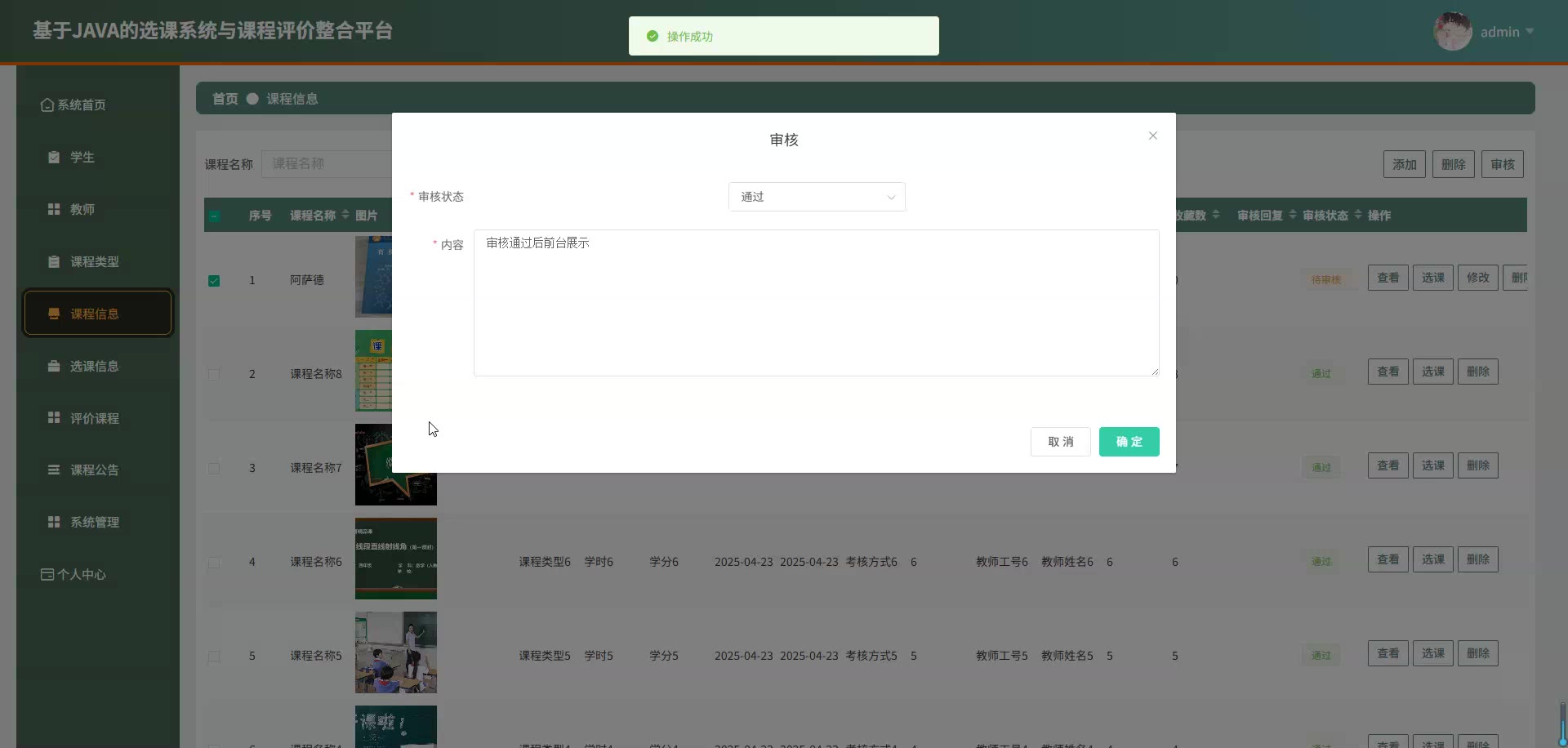The height and width of the screenshot is (748, 1568).
Task: Click the 待审核 status tag for 阿萨德
Action: pyautogui.click(x=1326, y=279)
